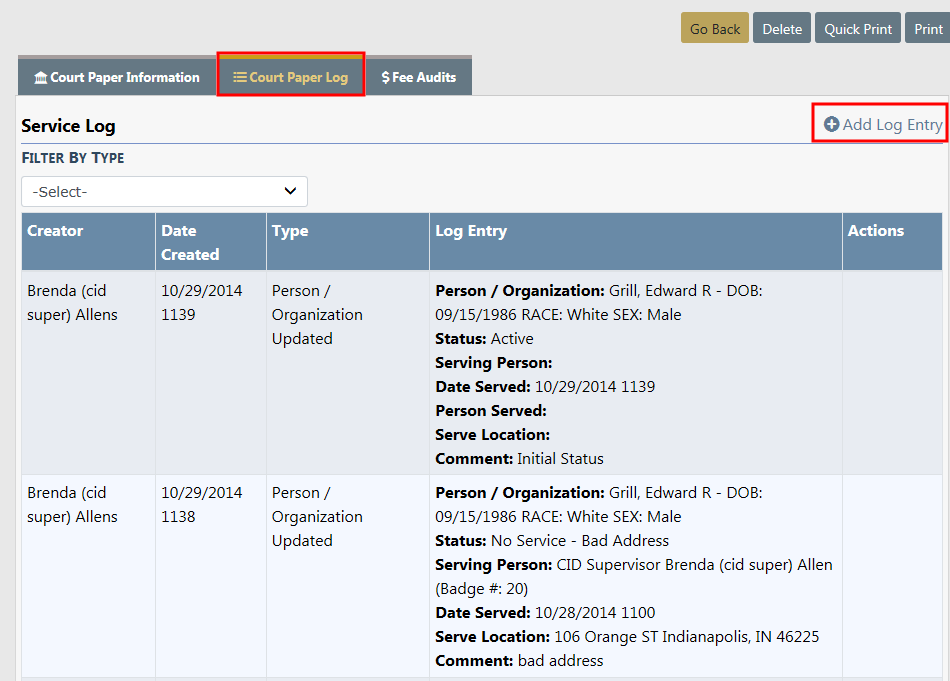
Task: Choose Quick Print
Action: tap(858, 29)
